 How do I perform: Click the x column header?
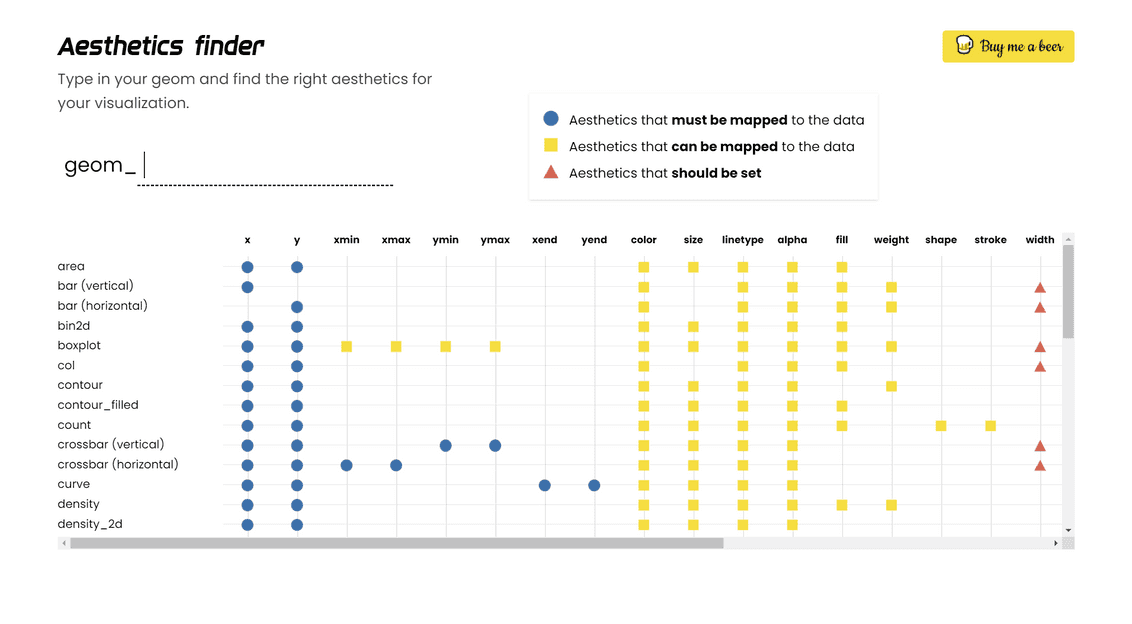(x=247, y=240)
